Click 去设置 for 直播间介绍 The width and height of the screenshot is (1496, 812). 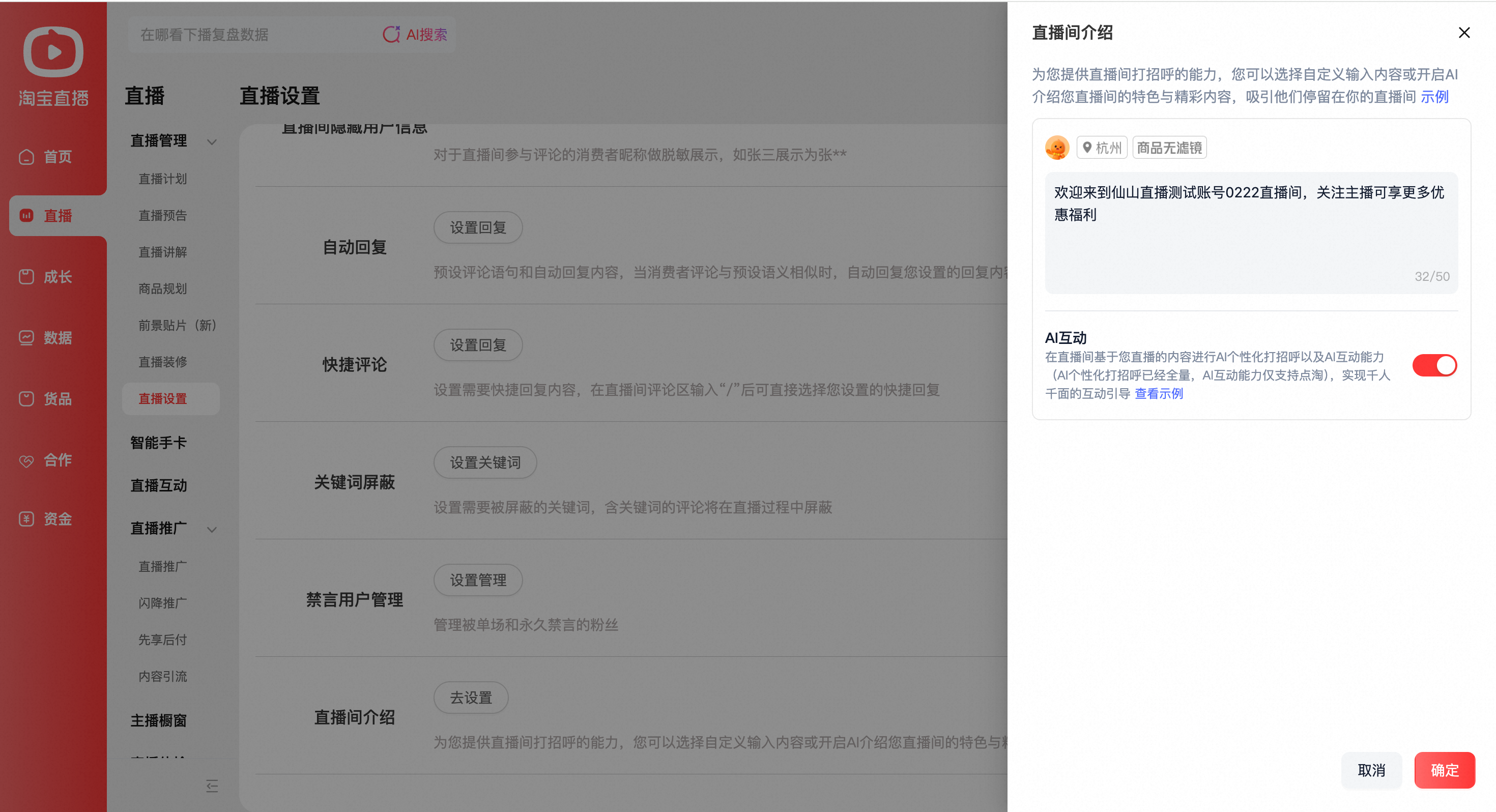(471, 697)
